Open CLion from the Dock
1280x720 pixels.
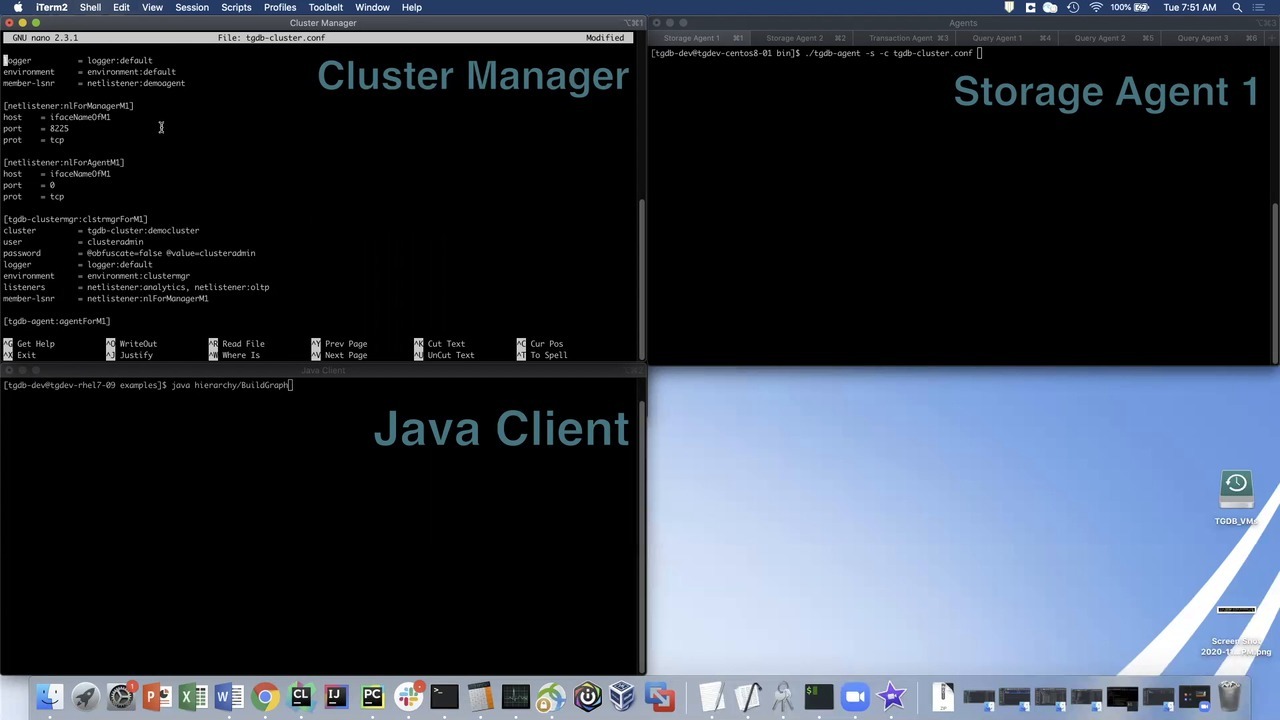(x=300, y=696)
